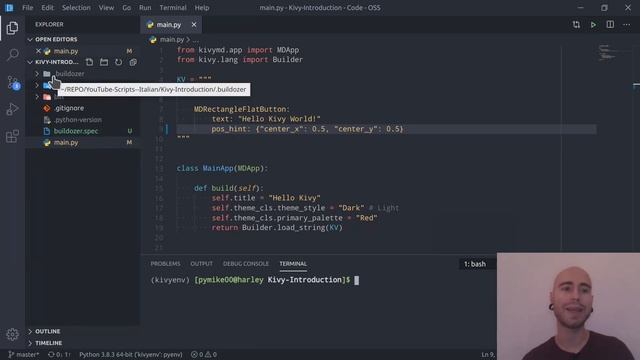Open the Source Control view
Image resolution: width=640 pixels, height=360 pixels.
coord(13,82)
